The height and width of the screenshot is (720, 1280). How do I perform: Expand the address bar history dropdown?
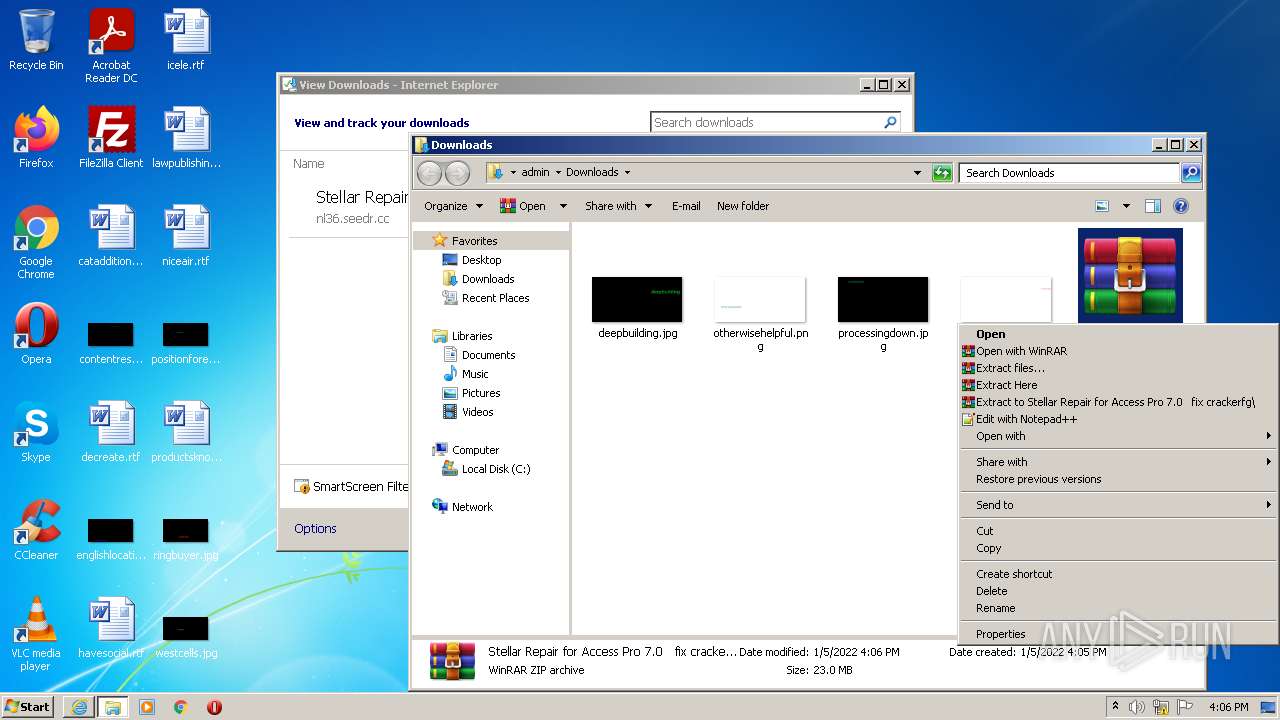click(917, 173)
